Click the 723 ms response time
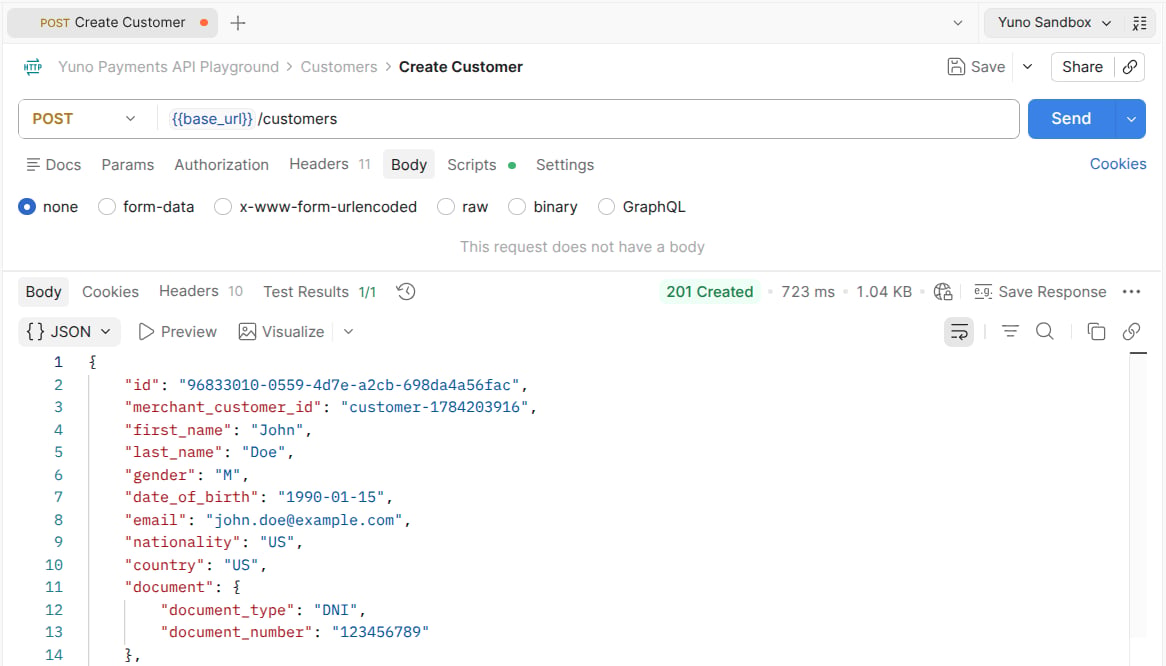The image size is (1166, 666). [x=808, y=291]
